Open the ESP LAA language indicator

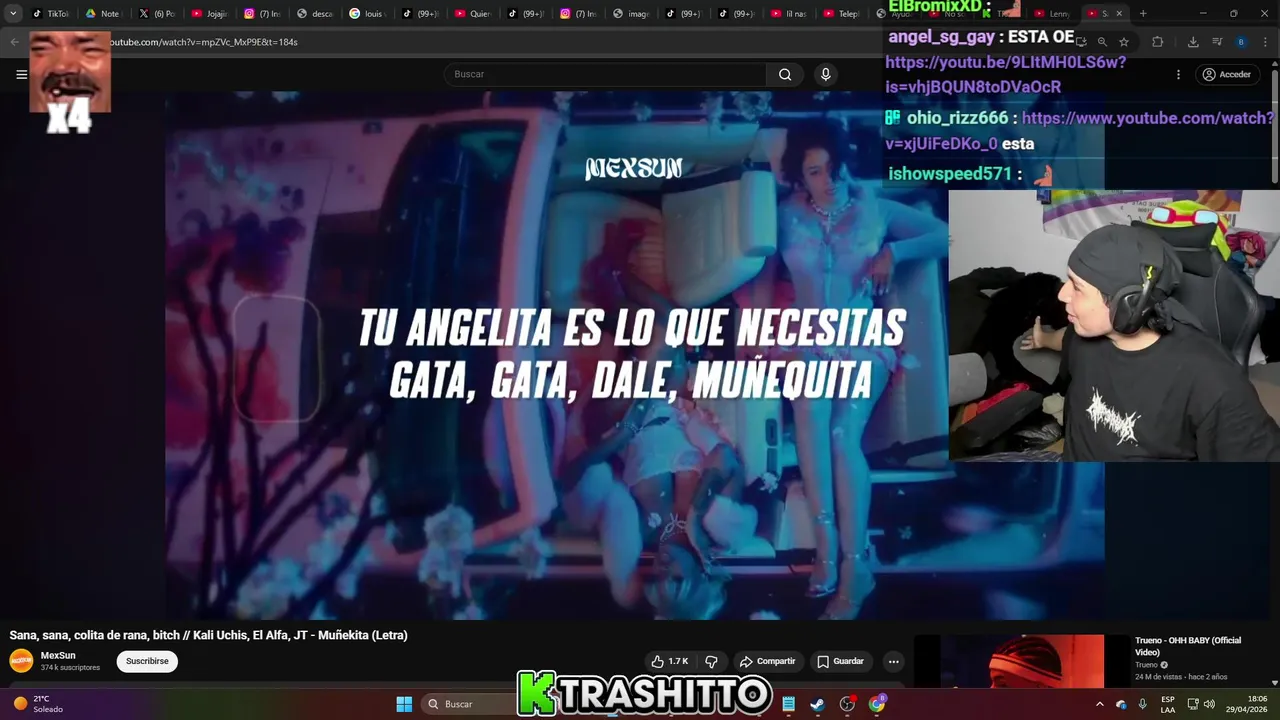[1168, 704]
